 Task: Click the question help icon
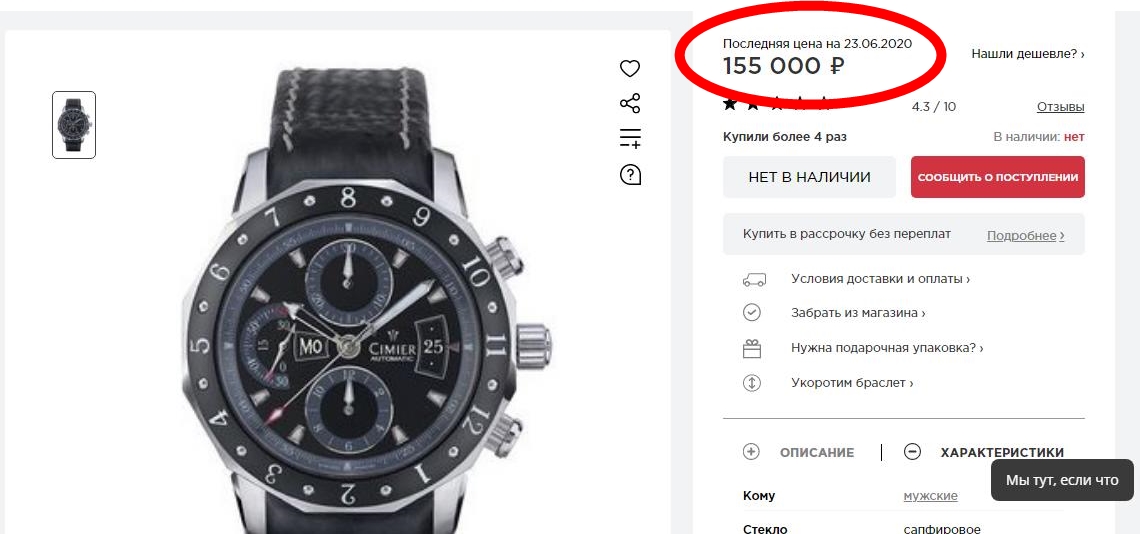pos(630,175)
